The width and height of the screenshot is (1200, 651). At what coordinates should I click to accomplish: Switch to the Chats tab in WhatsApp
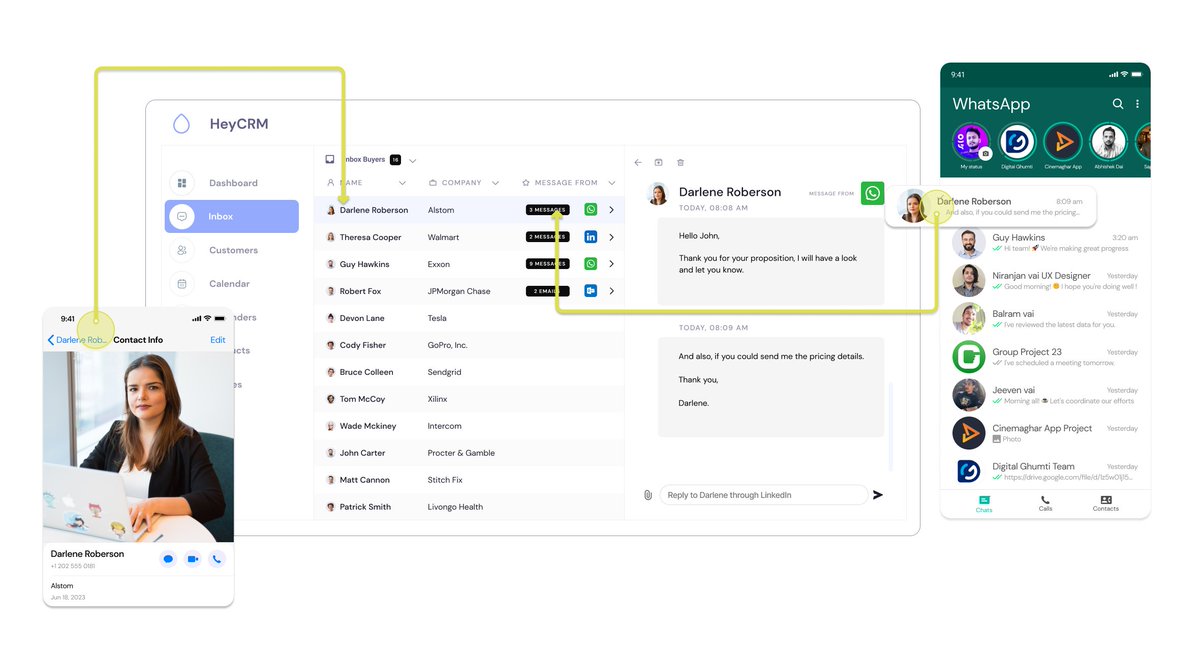coord(984,504)
